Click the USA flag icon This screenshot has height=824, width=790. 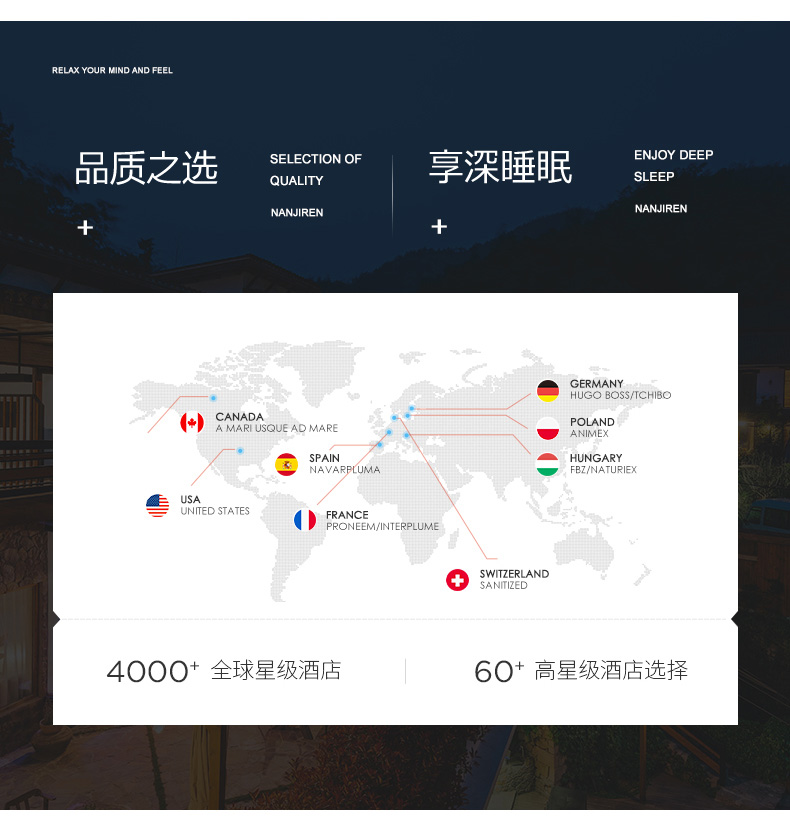pos(158,506)
